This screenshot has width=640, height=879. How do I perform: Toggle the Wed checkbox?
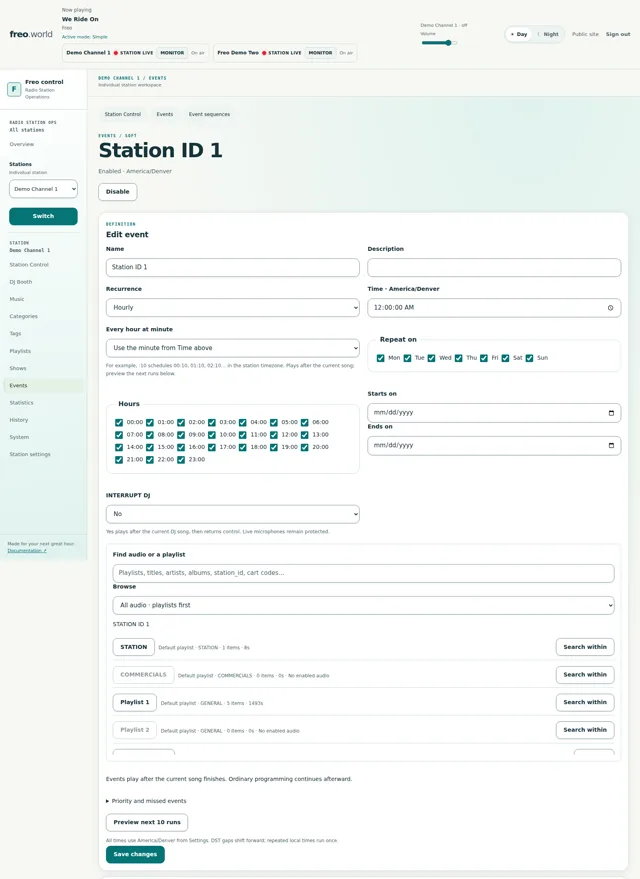432,358
